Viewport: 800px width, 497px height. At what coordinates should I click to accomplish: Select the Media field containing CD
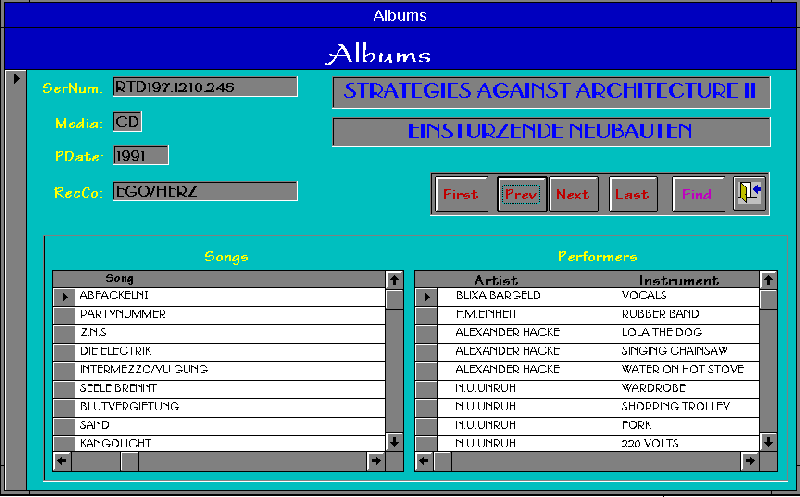click(127, 122)
